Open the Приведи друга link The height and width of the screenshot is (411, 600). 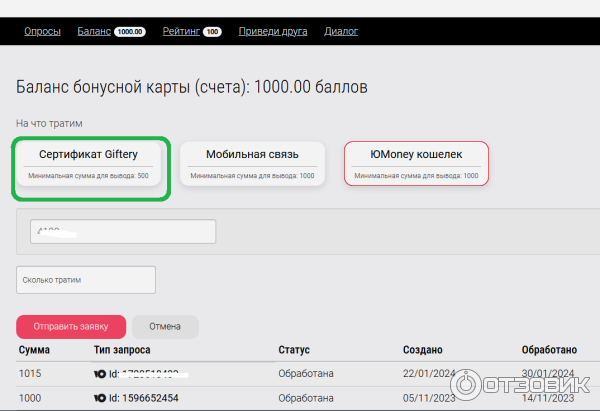pos(273,31)
